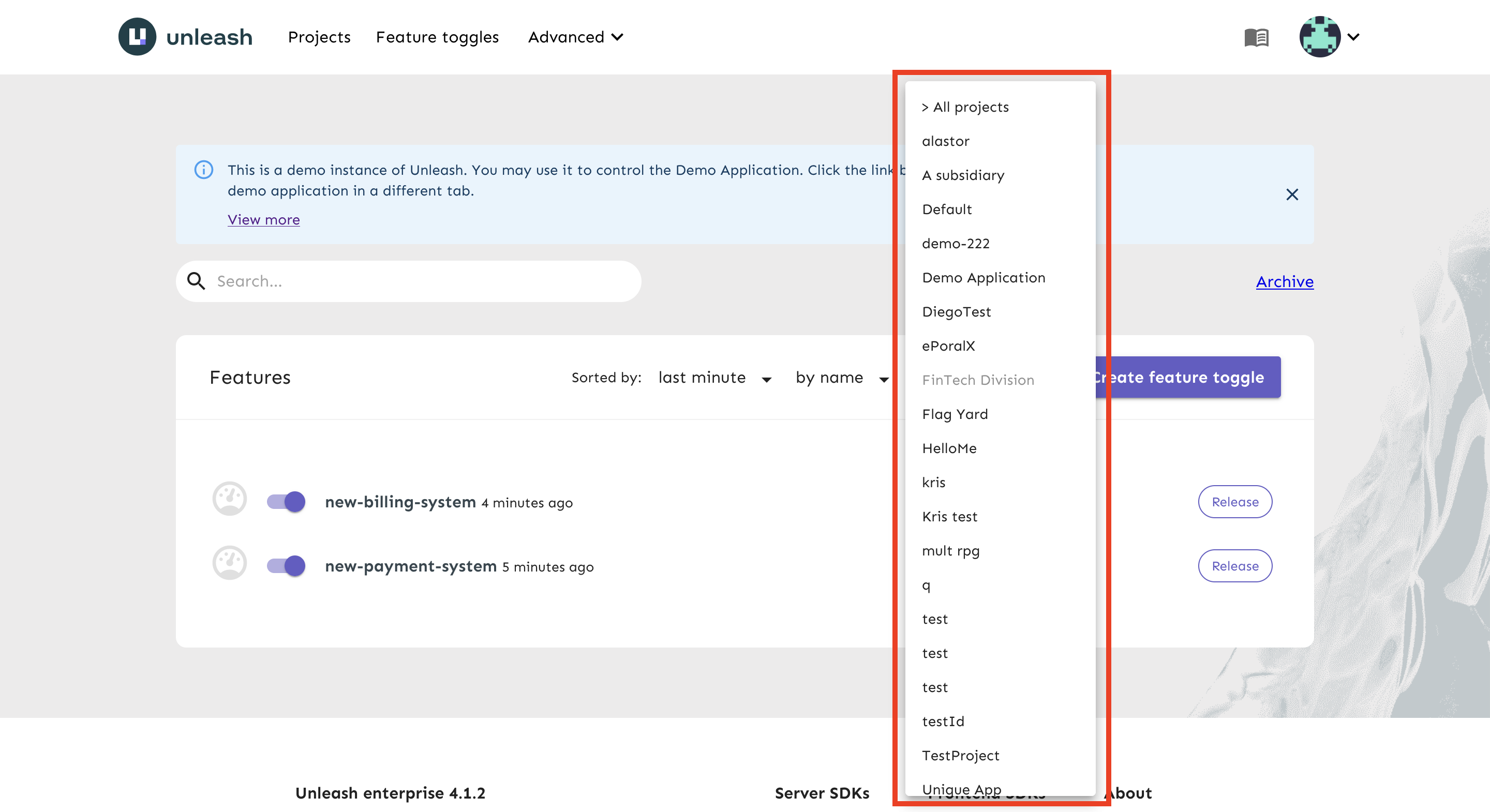Select lowercase kris project
The image size is (1490, 812).
(1000, 483)
